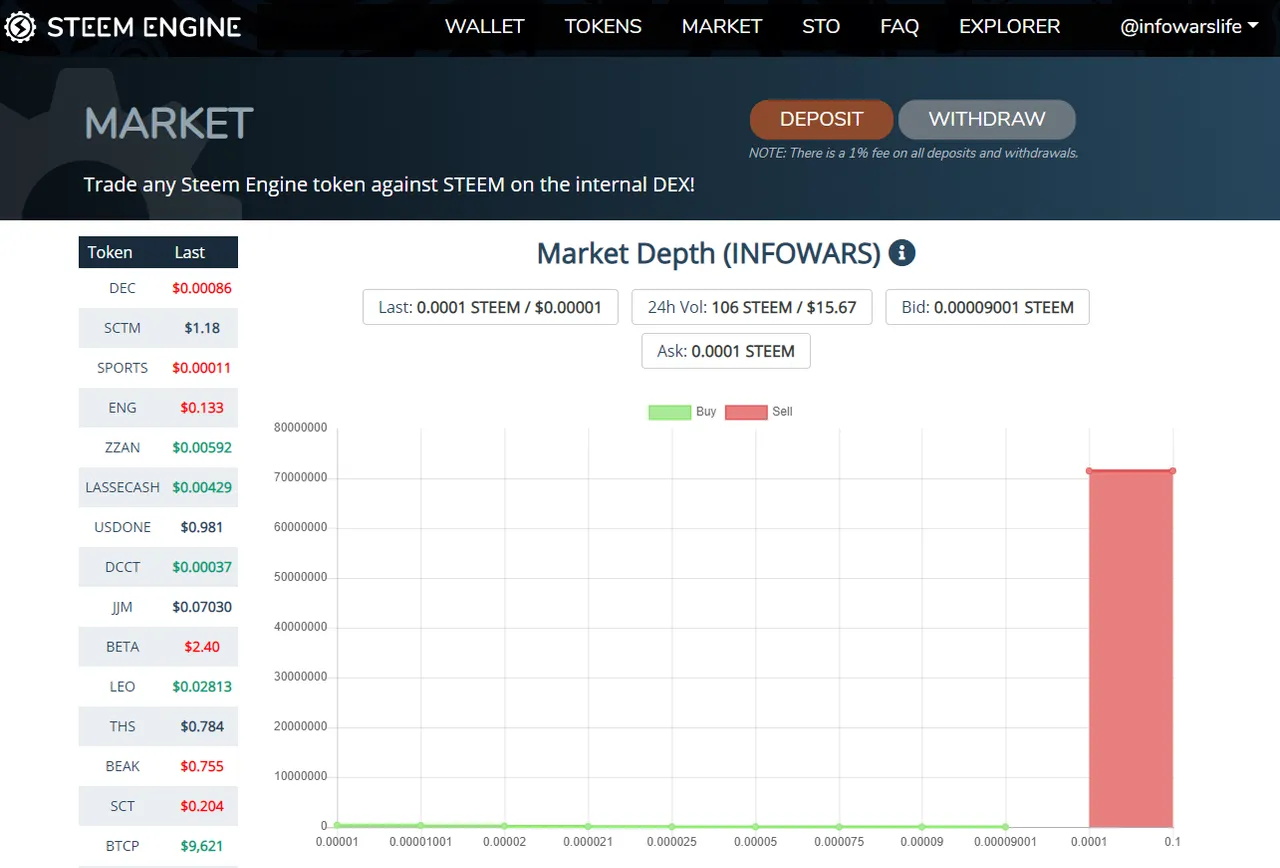This screenshot has width=1280, height=868.
Task: Click the y-axis label 70000000
Action: click(x=300, y=478)
